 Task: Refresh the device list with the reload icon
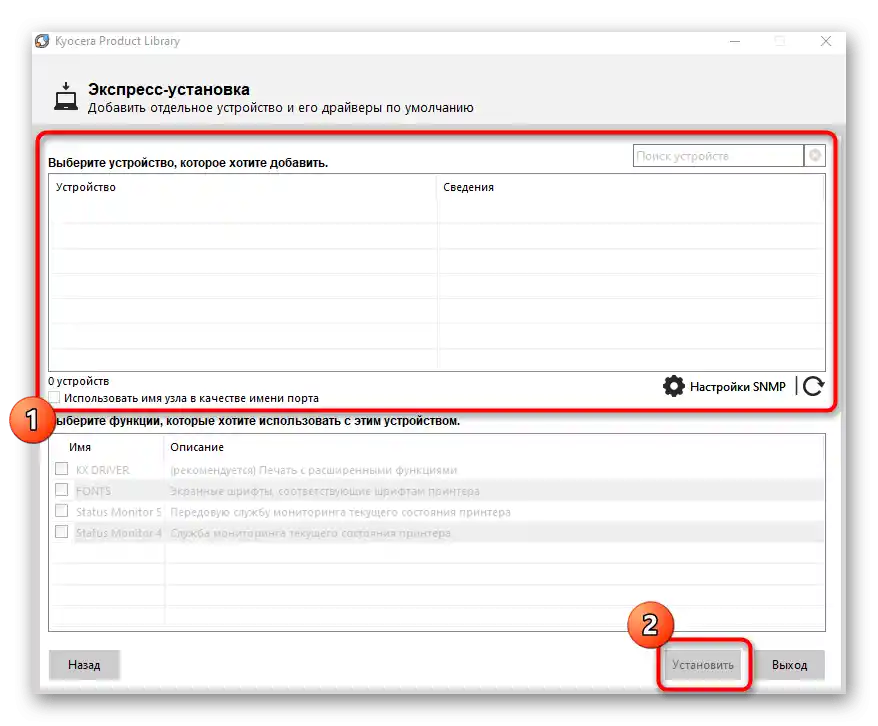coord(813,386)
